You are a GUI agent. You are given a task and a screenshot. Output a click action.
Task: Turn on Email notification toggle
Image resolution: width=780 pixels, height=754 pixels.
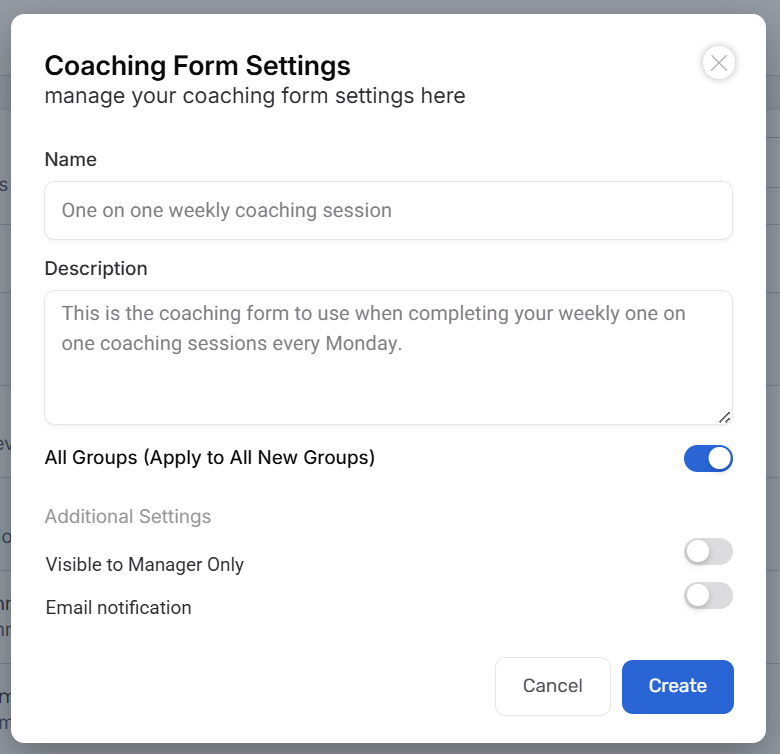(x=708, y=596)
